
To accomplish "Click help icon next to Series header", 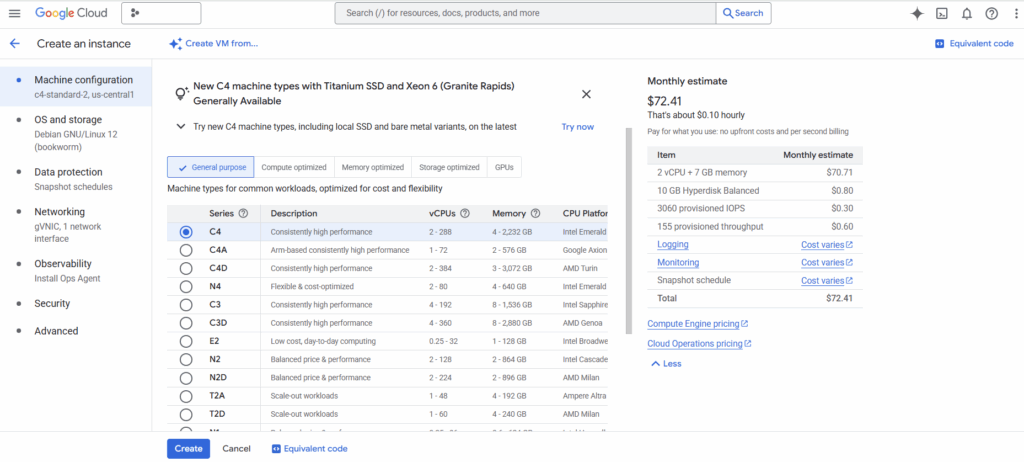I will click(243, 213).
